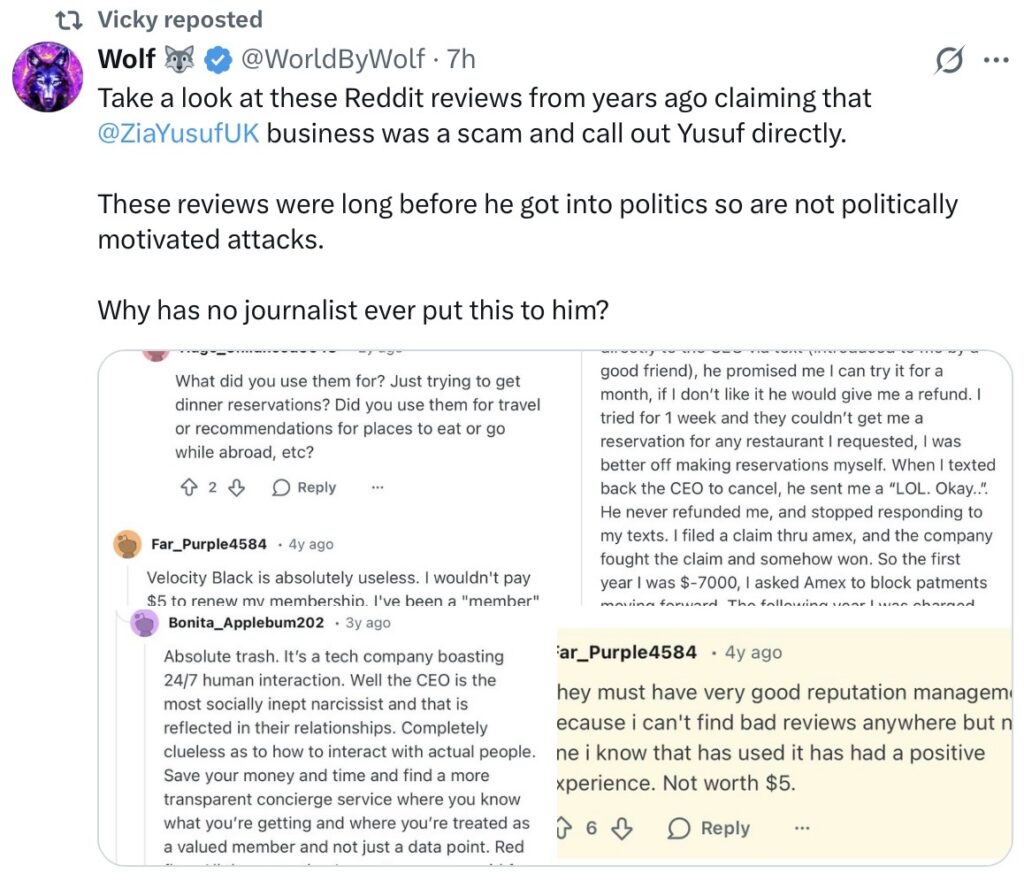Click the Grok circle-slash icon
1024x881 pixels.
(948, 61)
